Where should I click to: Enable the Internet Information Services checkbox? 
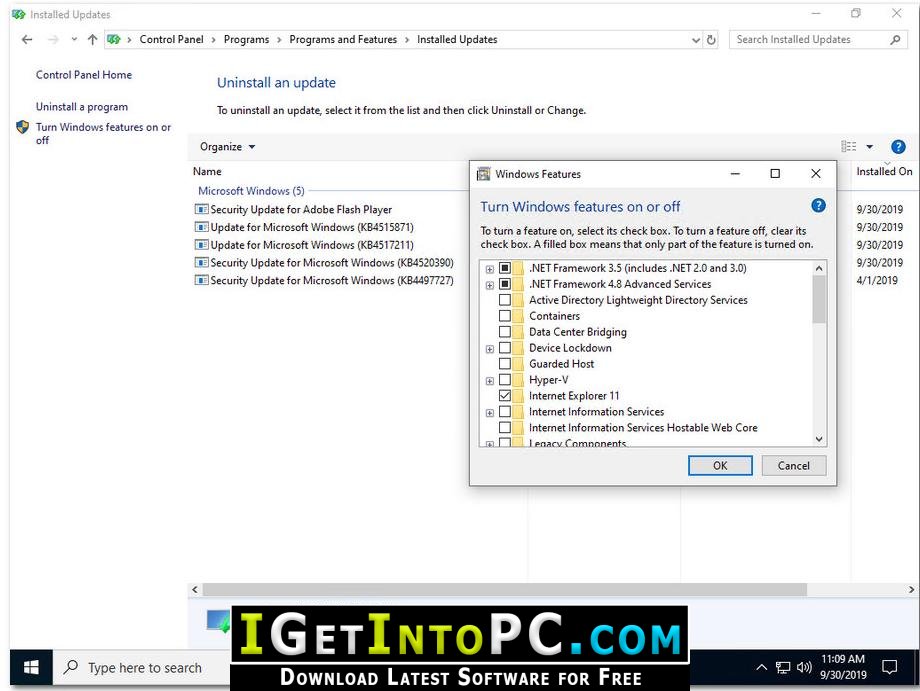tap(505, 411)
